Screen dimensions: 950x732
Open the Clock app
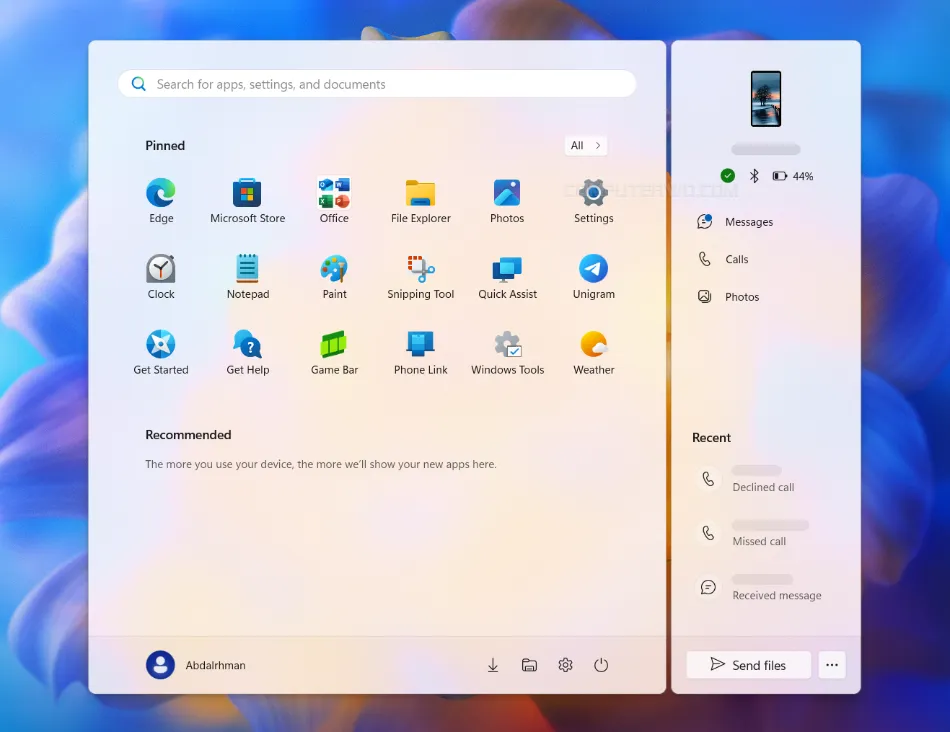(x=161, y=277)
